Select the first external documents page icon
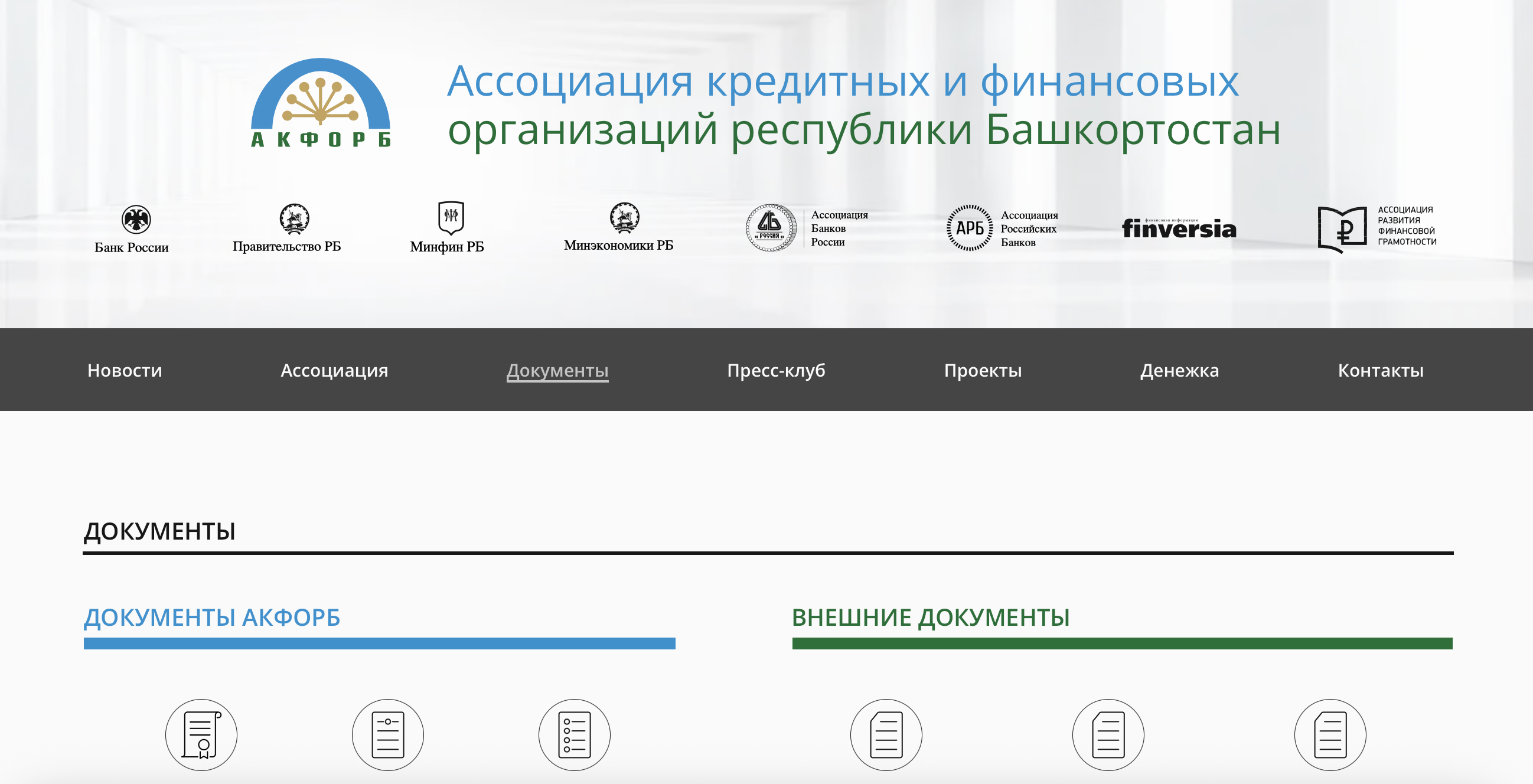 tap(886, 734)
